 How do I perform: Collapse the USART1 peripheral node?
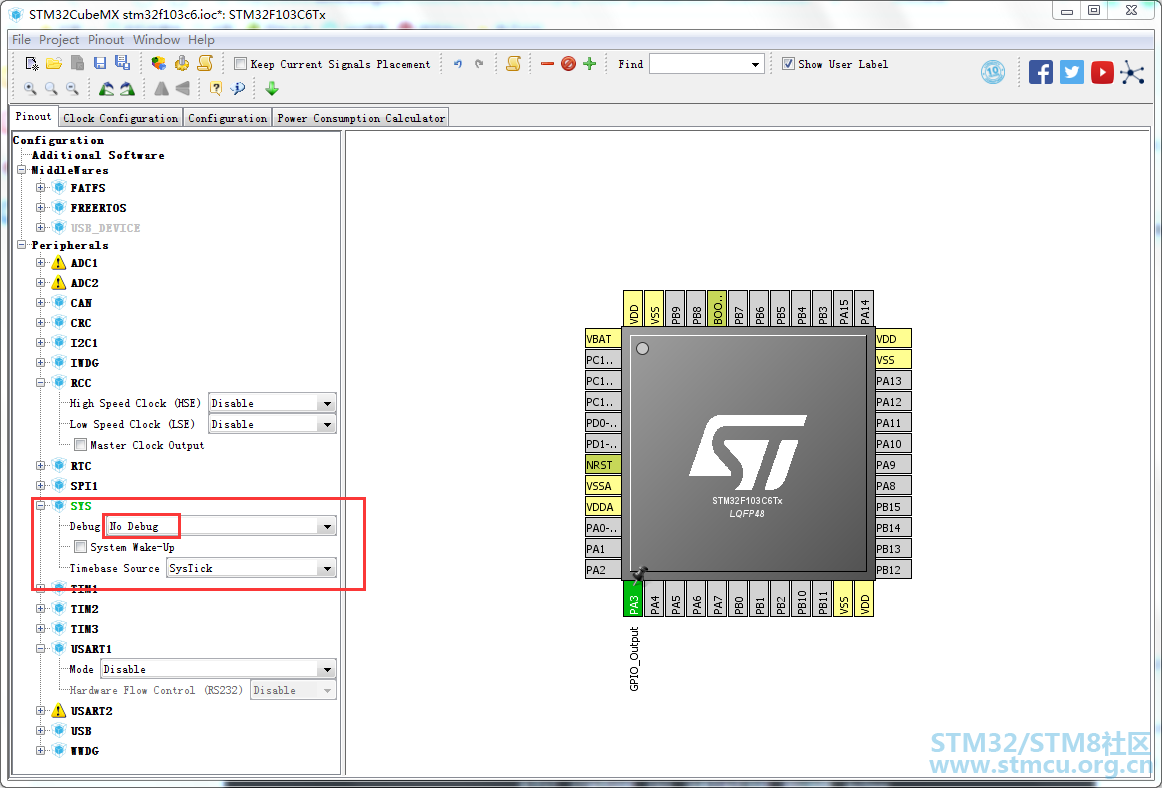(x=41, y=649)
